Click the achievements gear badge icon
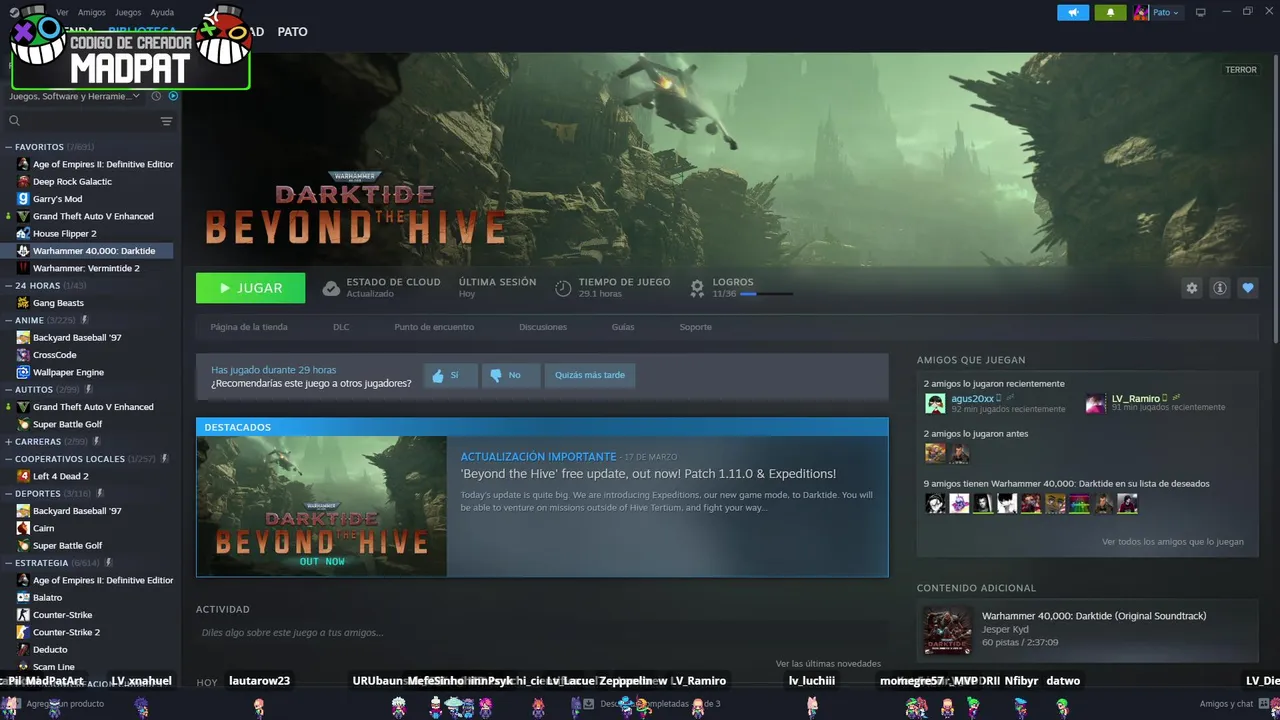Screen dimensions: 1280x720 [x=697, y=288]
